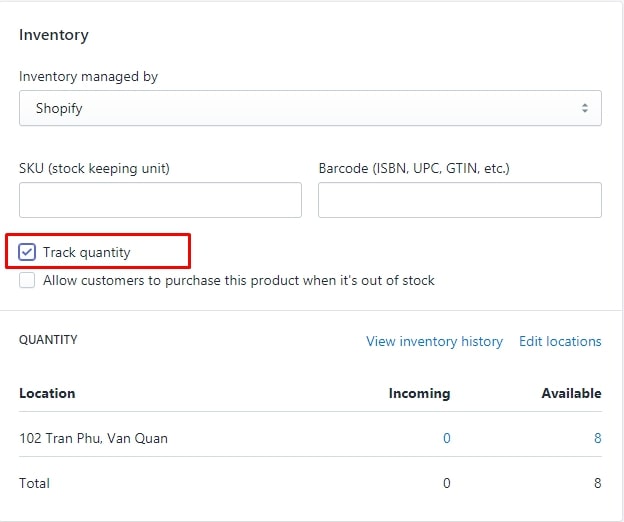Click the SKU (stock keeping unit) label
The image size is (624, 522).
point(94,169)
